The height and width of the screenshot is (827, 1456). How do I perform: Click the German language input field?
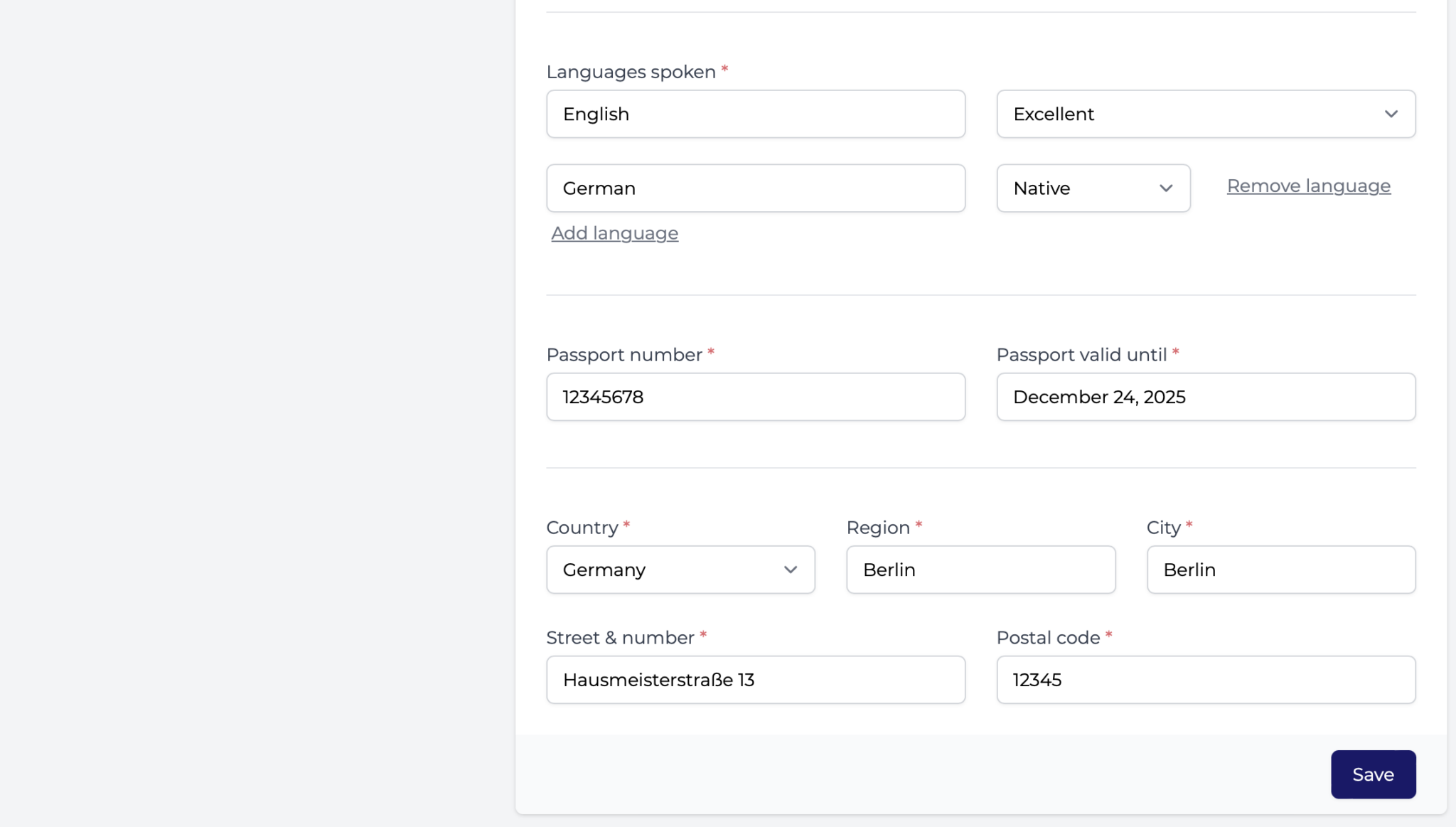(x=756, y=188)
